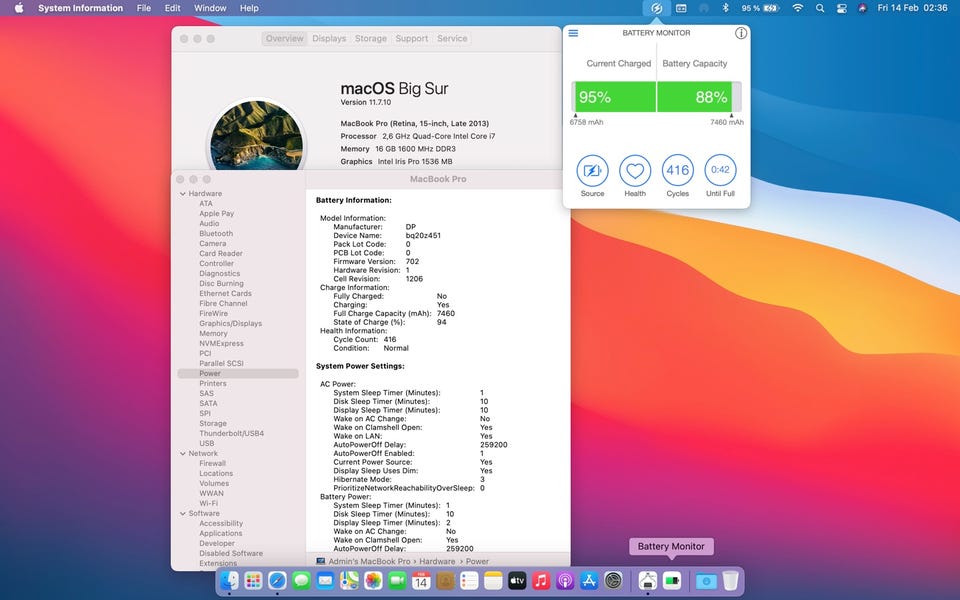Open the Battery Monitor info button
The image size is (960, 600).
(x=740, y=33)
